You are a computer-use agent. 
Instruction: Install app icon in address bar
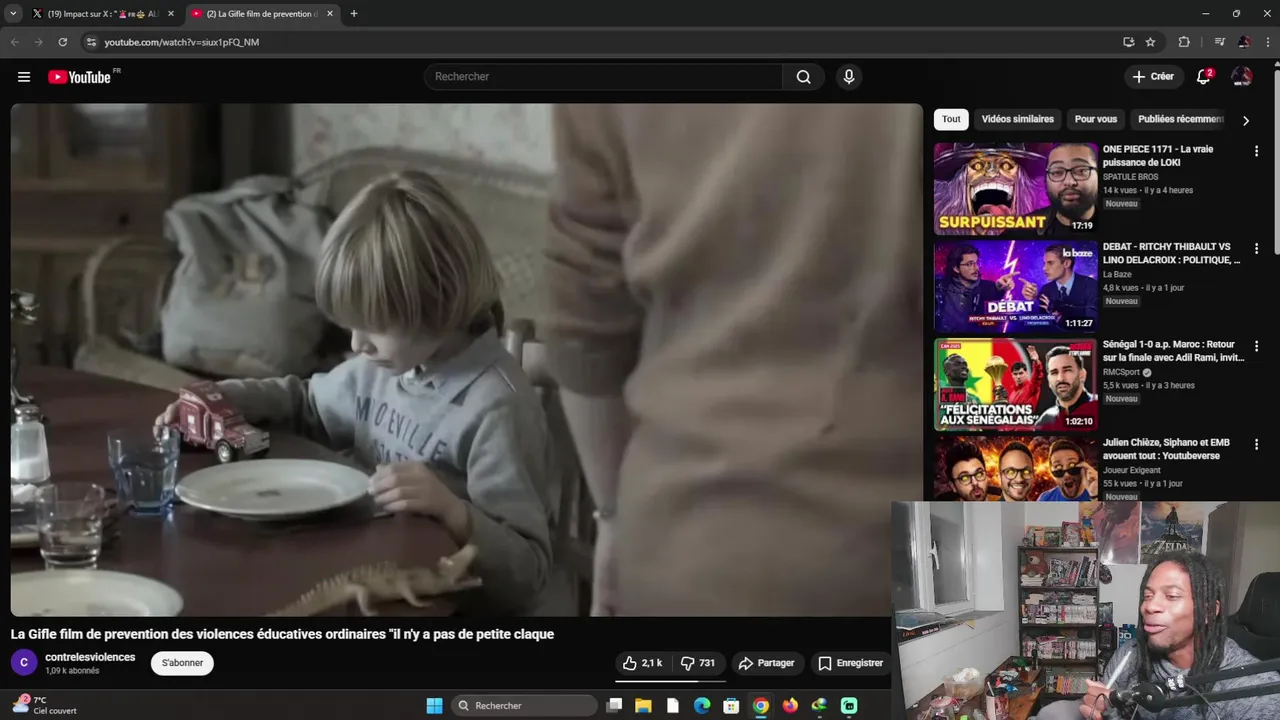tap(1128, 42)
